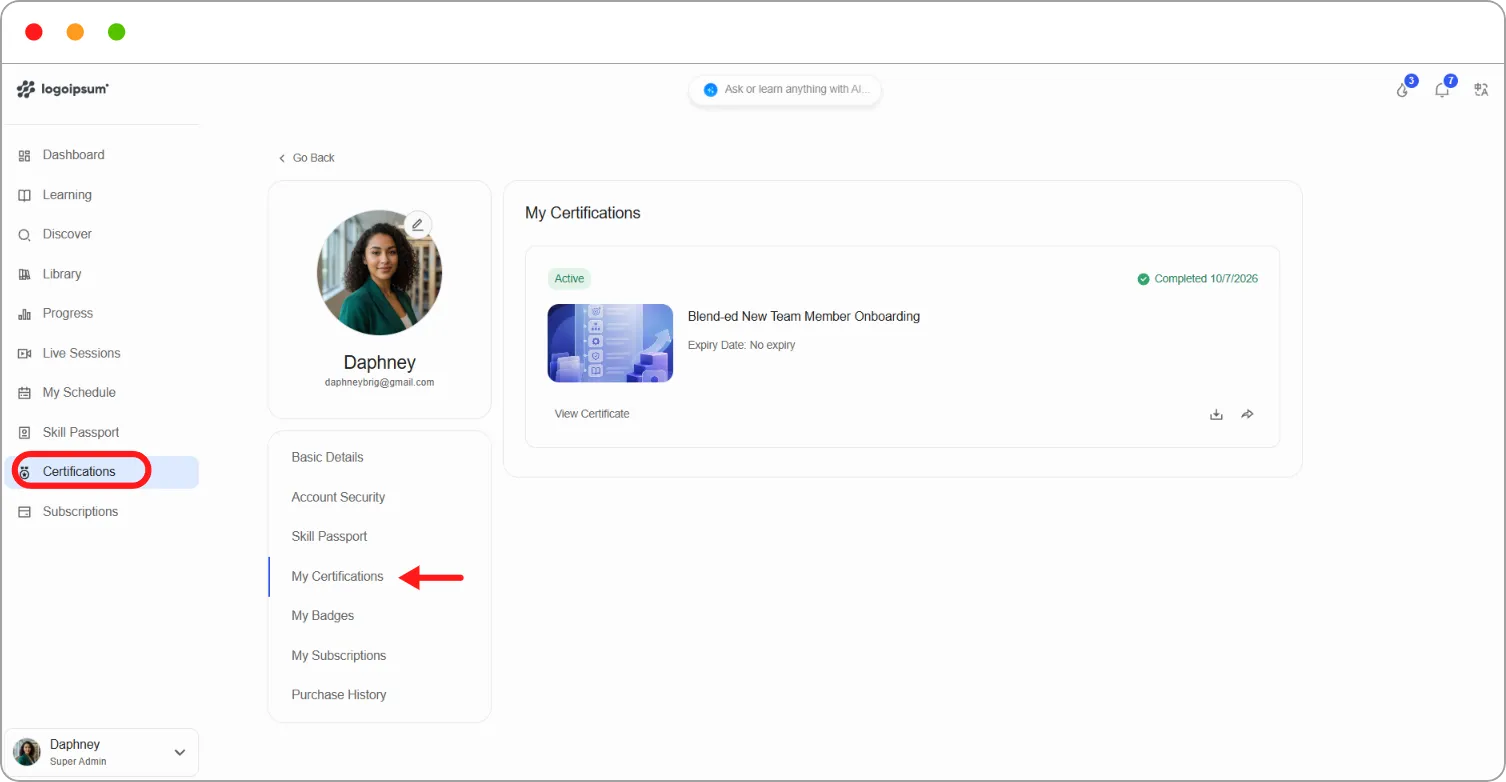
Task: Click Blend-ed New Team Member Onboarding title
Action: click(x=804, y=316)
